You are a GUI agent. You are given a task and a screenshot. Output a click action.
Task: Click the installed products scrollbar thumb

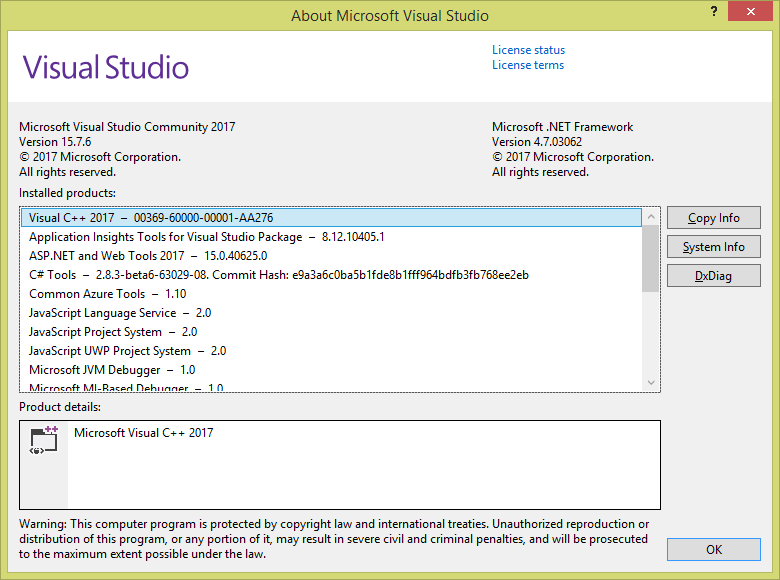(651, 259)
